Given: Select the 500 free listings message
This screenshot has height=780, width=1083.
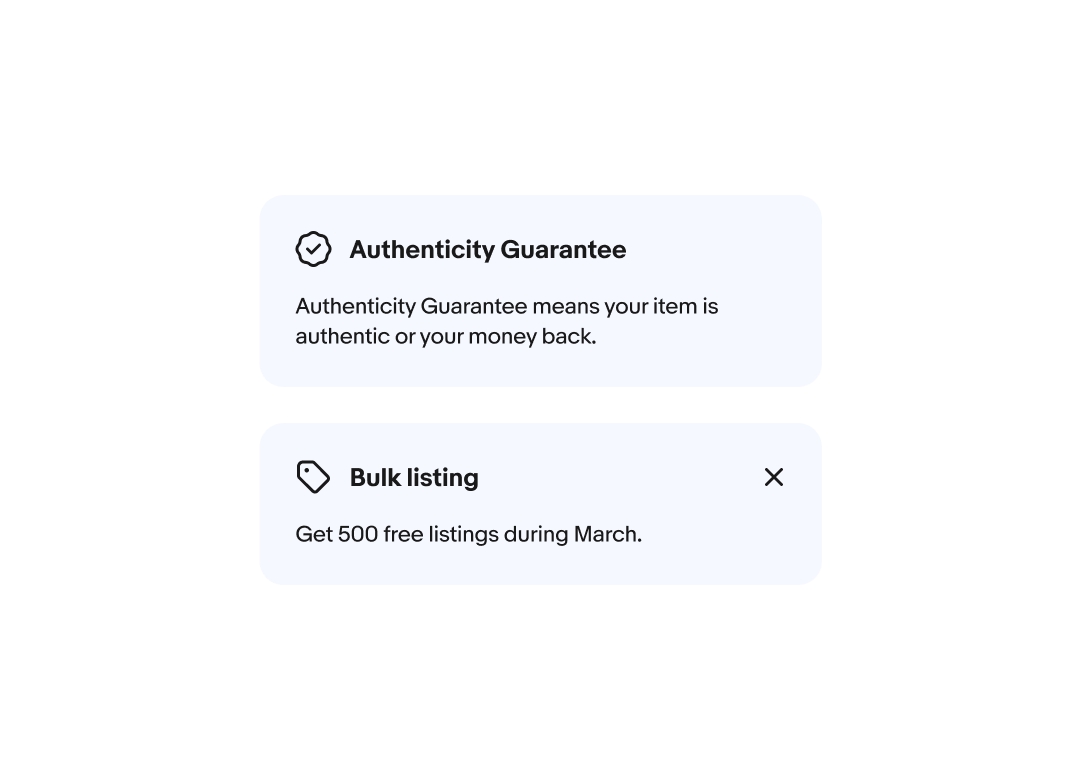Looking at the screenshot, I should tap(468, 534).
